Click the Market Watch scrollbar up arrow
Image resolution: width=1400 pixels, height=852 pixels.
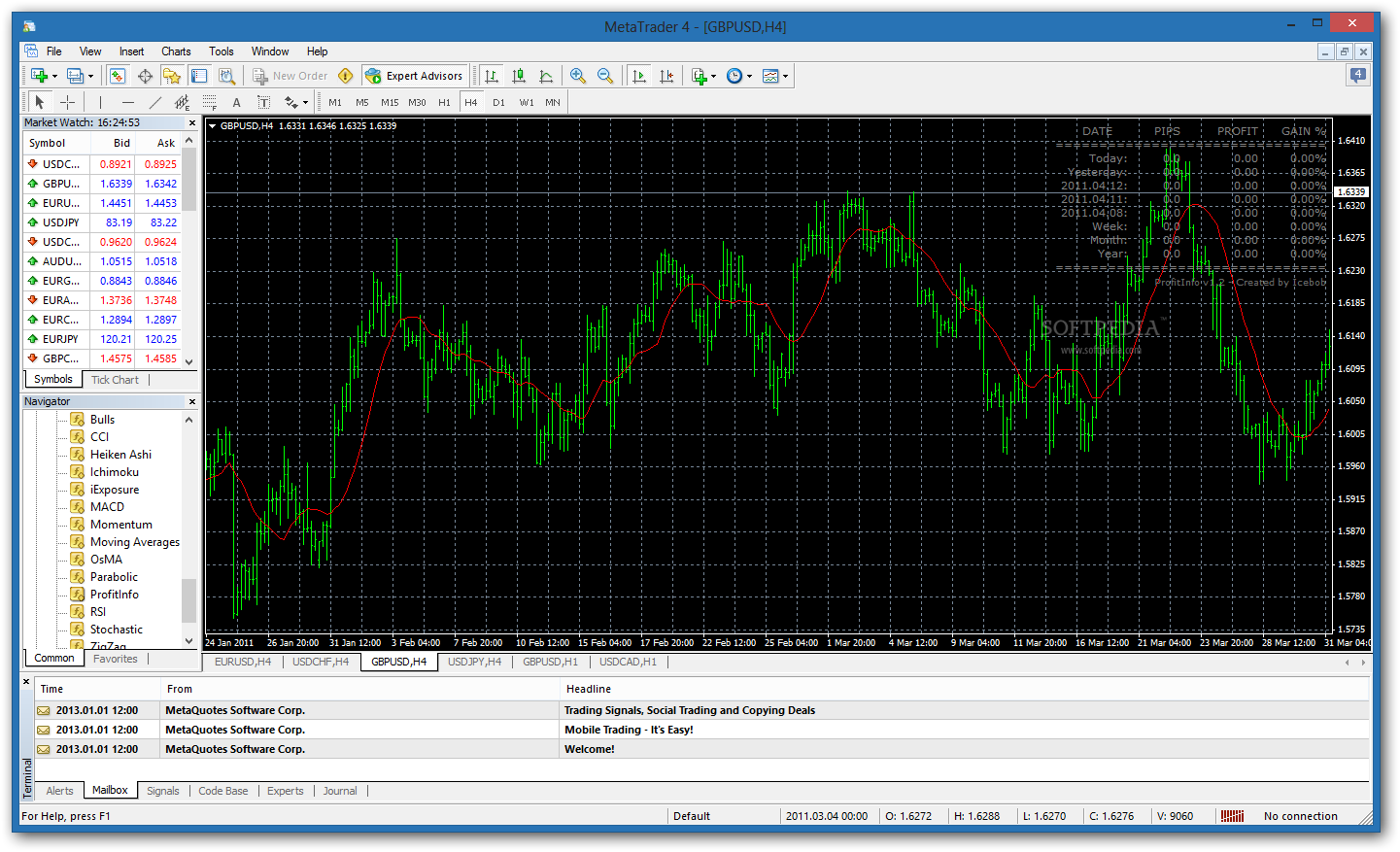click(x=188, y=141)
